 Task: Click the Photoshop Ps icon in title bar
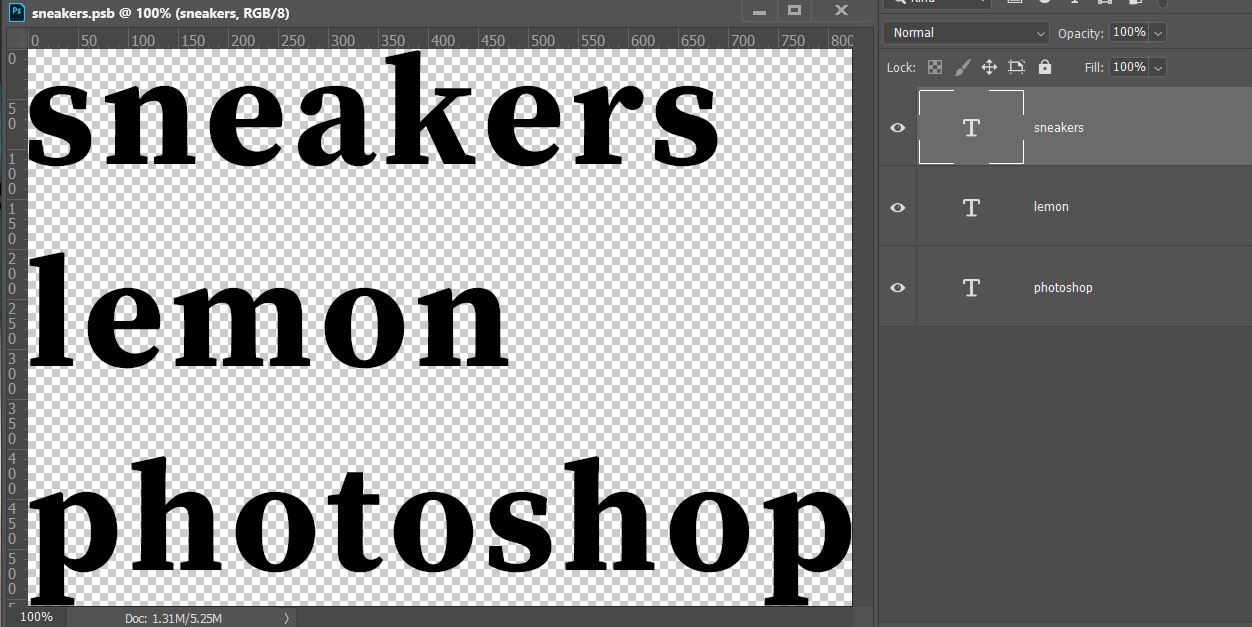pyautogui.click(x=16, y=12)
